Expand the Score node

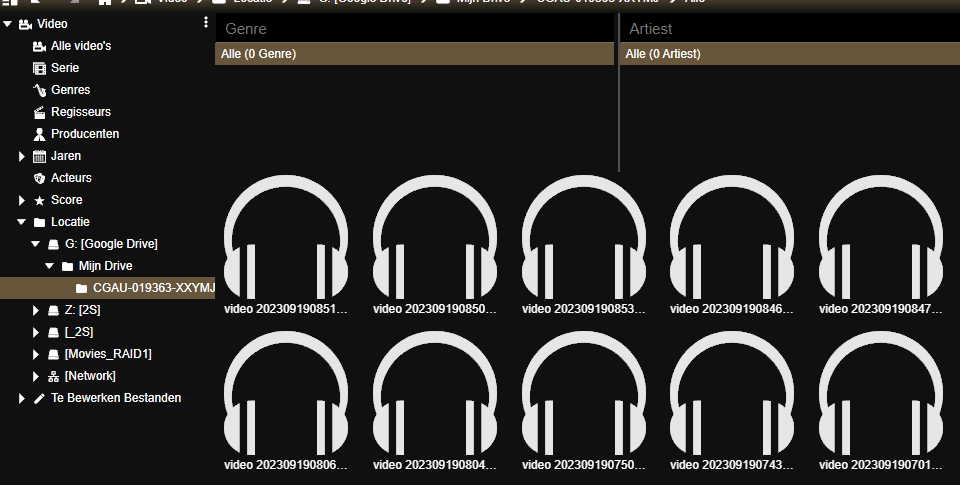point(21,200)
